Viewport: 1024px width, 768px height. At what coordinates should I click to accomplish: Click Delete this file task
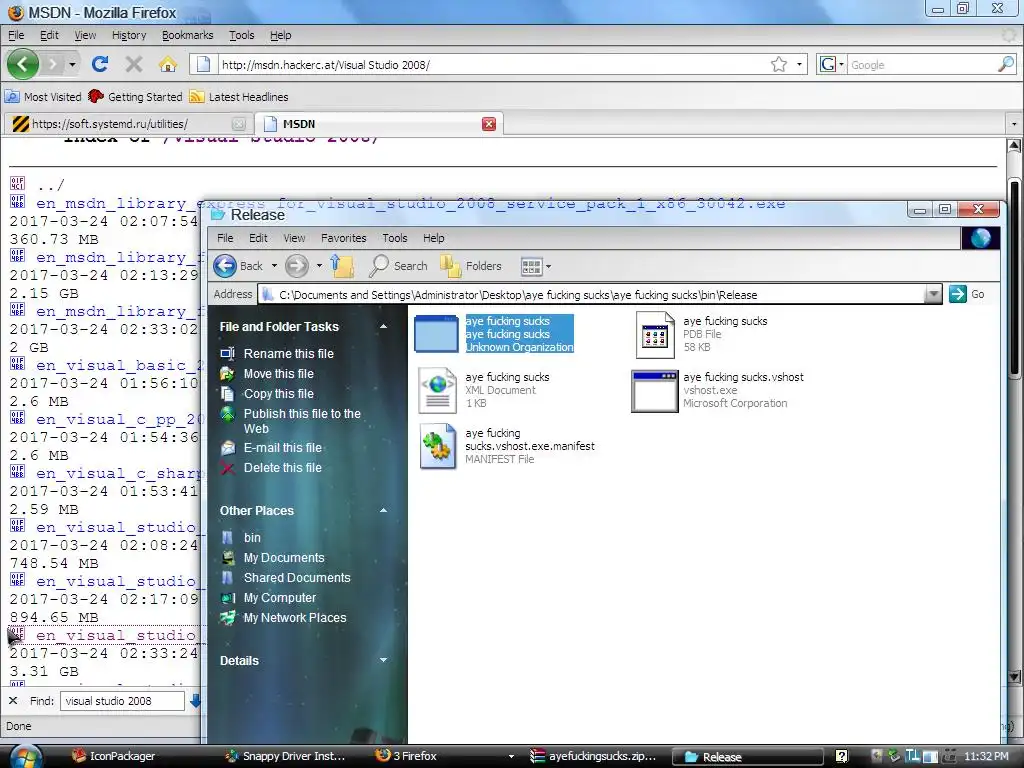click(x=283, y=468)
